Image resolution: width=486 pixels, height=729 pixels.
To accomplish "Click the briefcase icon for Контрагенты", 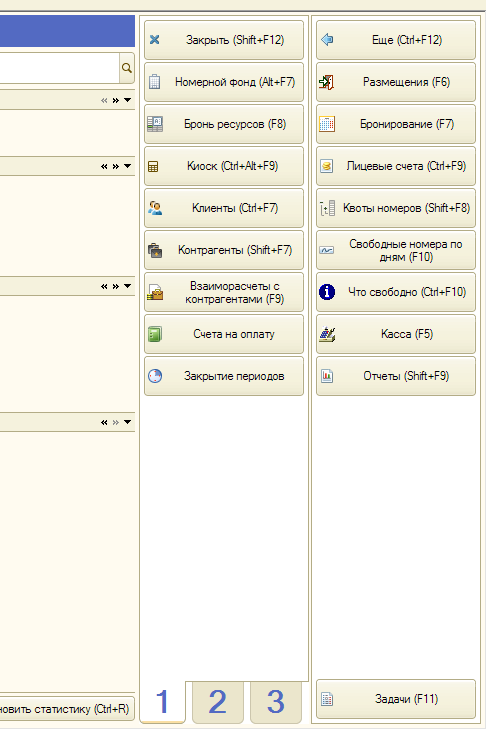I will point(155,250).
